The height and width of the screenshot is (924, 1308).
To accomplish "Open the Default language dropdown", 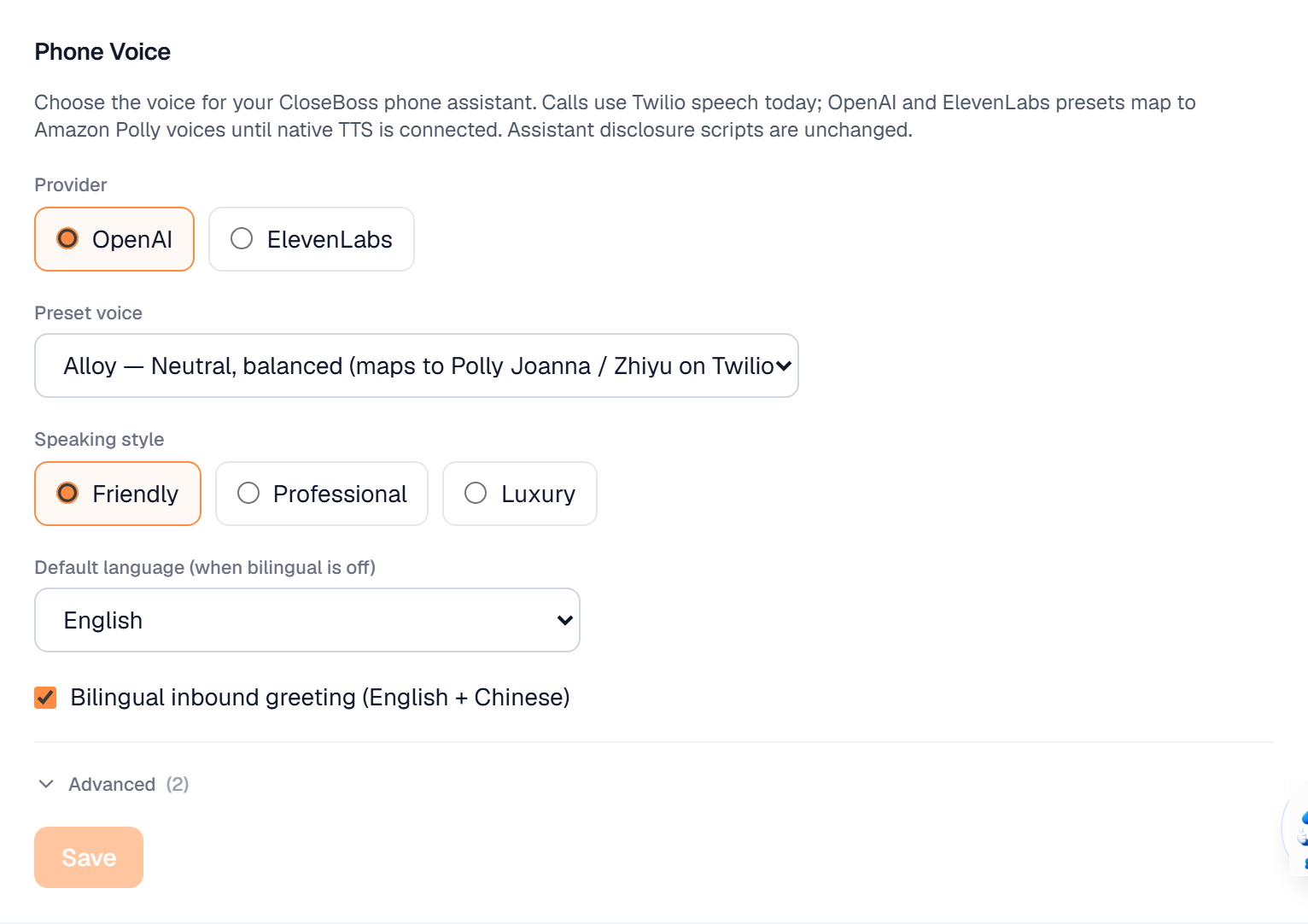I will point(307,620).
